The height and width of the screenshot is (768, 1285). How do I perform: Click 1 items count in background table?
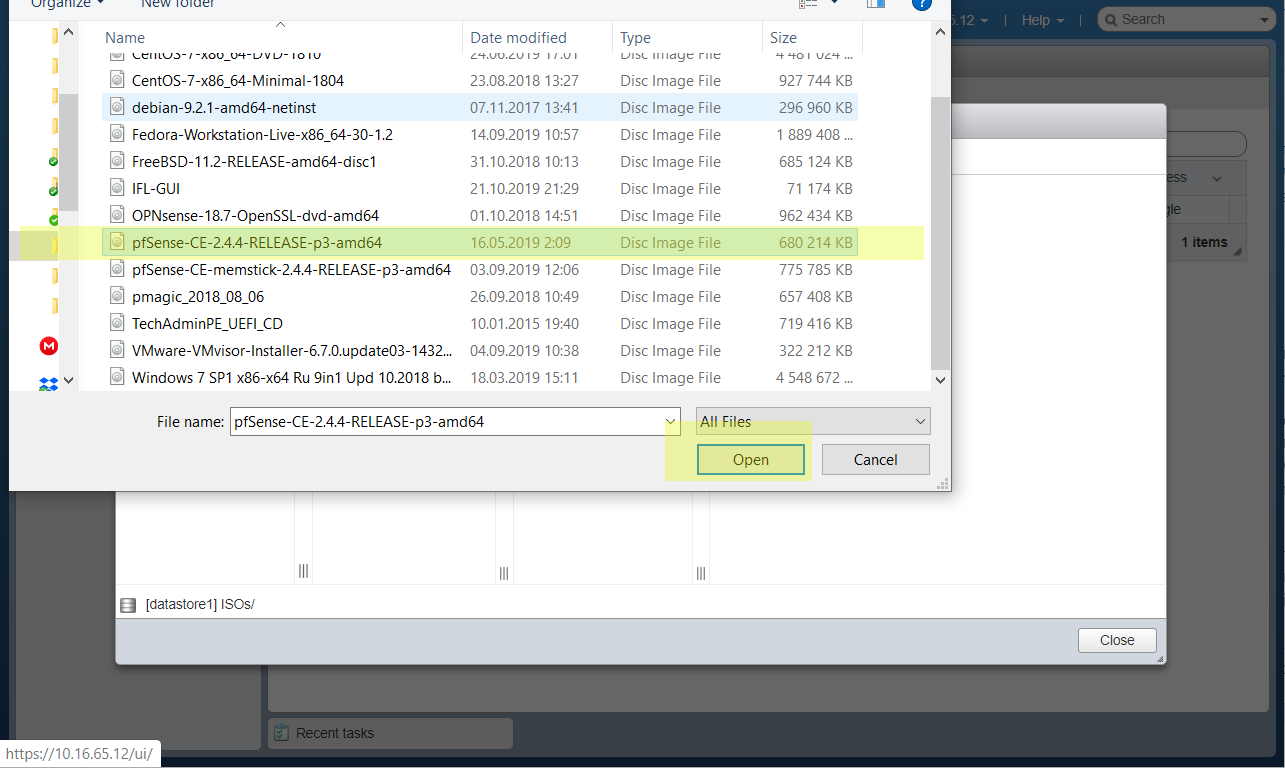tap(1204, 242)
